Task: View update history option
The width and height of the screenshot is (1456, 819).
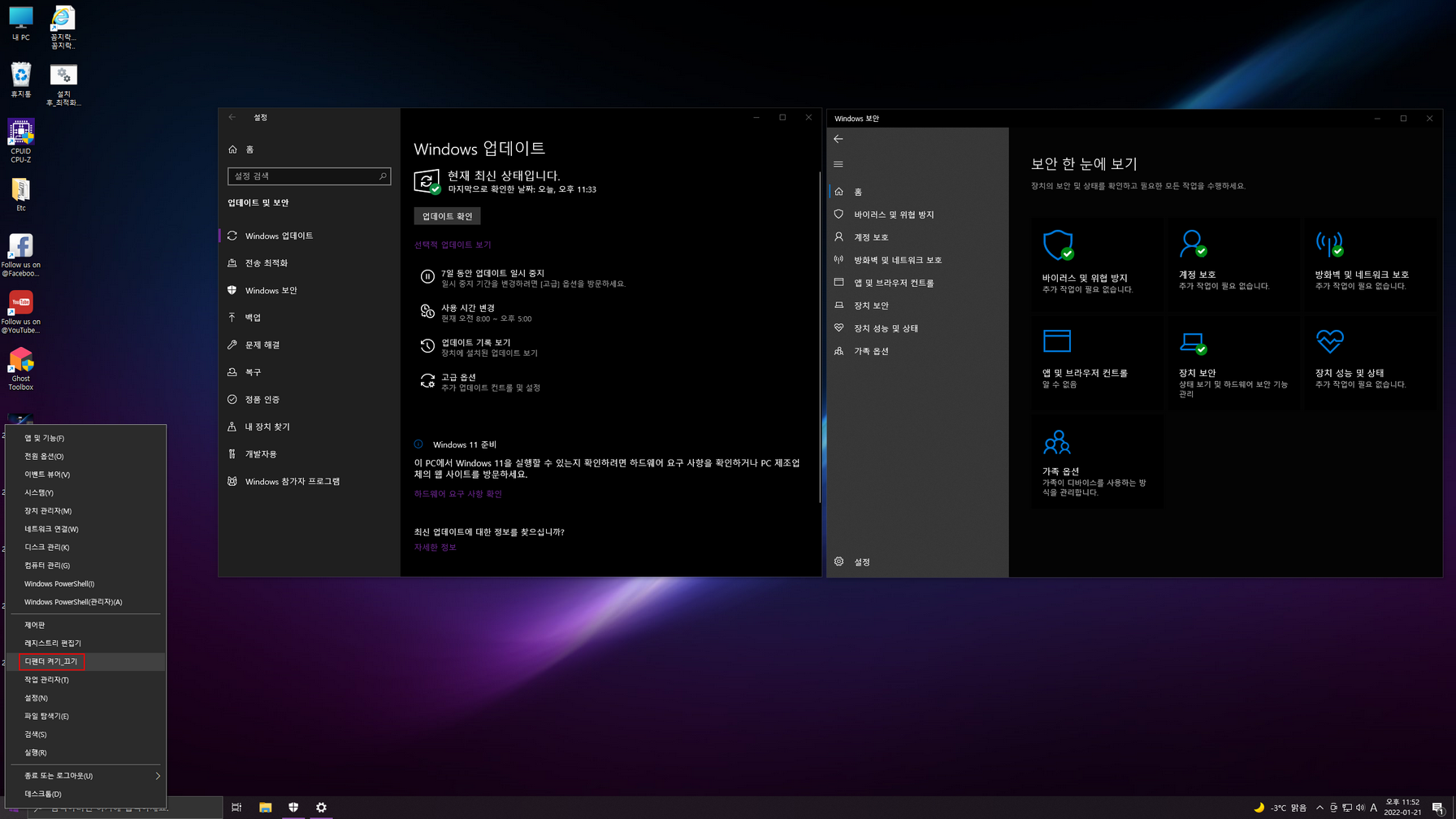Action: tap(479, 348)
